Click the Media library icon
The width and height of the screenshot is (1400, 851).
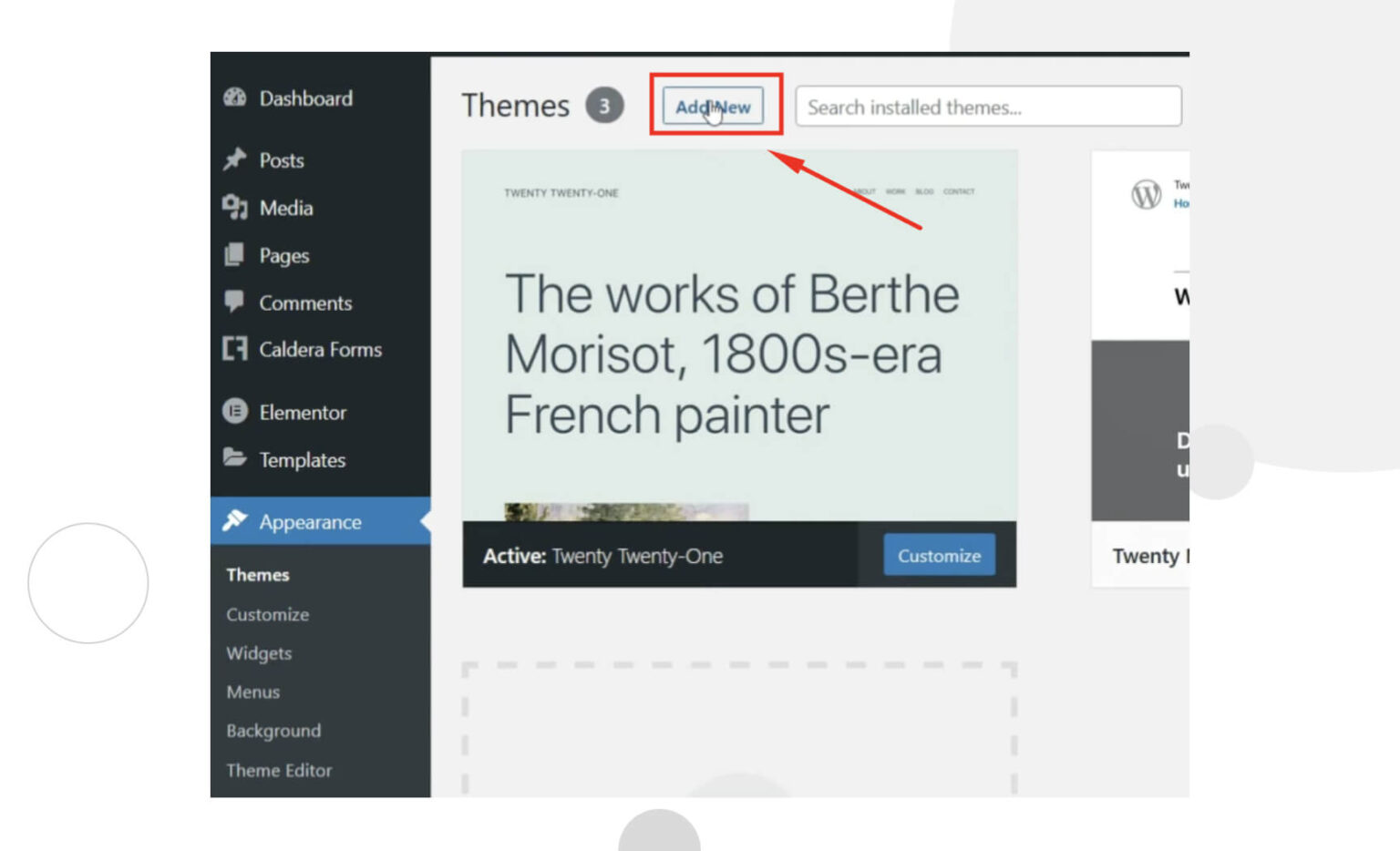pos(235,208)
